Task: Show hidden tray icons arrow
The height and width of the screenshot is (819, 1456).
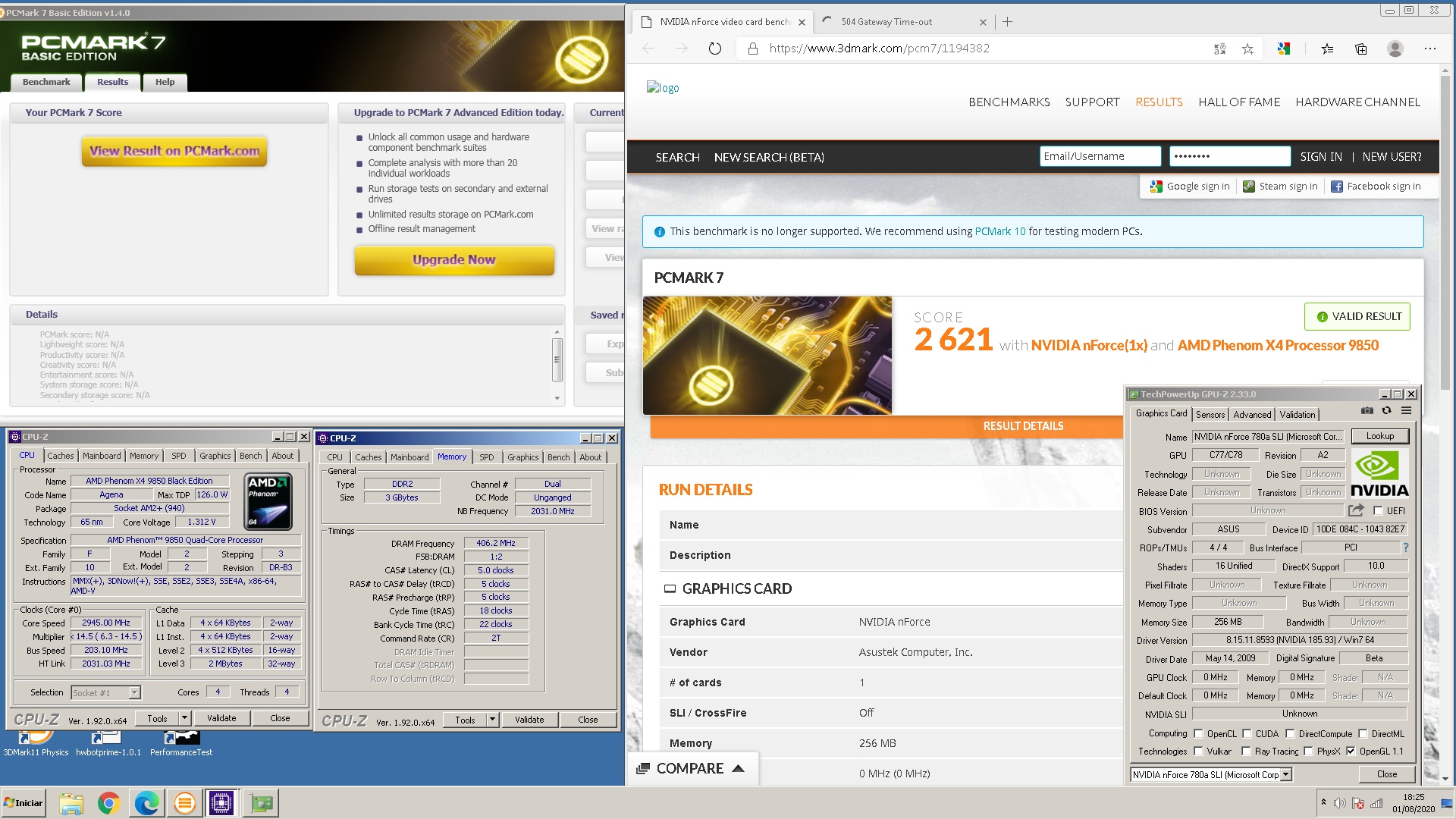Action: click(x=1323, y=802)
